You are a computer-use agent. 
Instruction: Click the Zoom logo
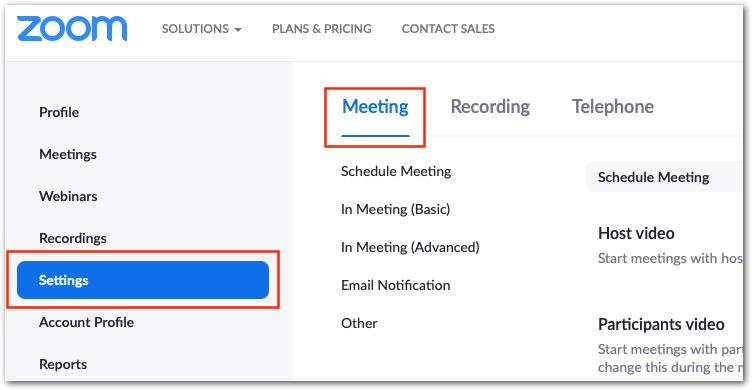point(72,29)
